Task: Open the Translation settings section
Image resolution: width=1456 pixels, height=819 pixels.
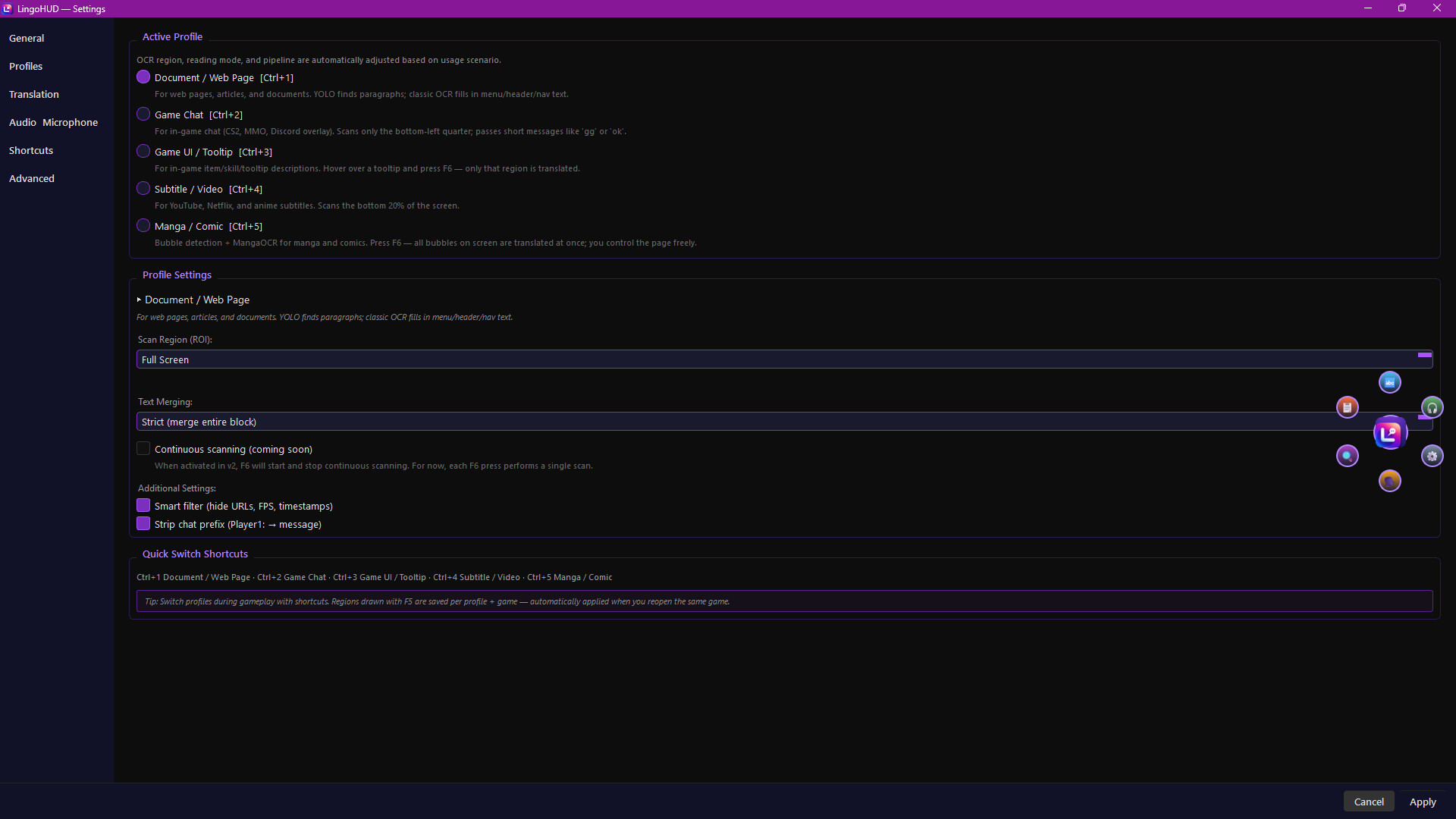Action: [34, 94]
